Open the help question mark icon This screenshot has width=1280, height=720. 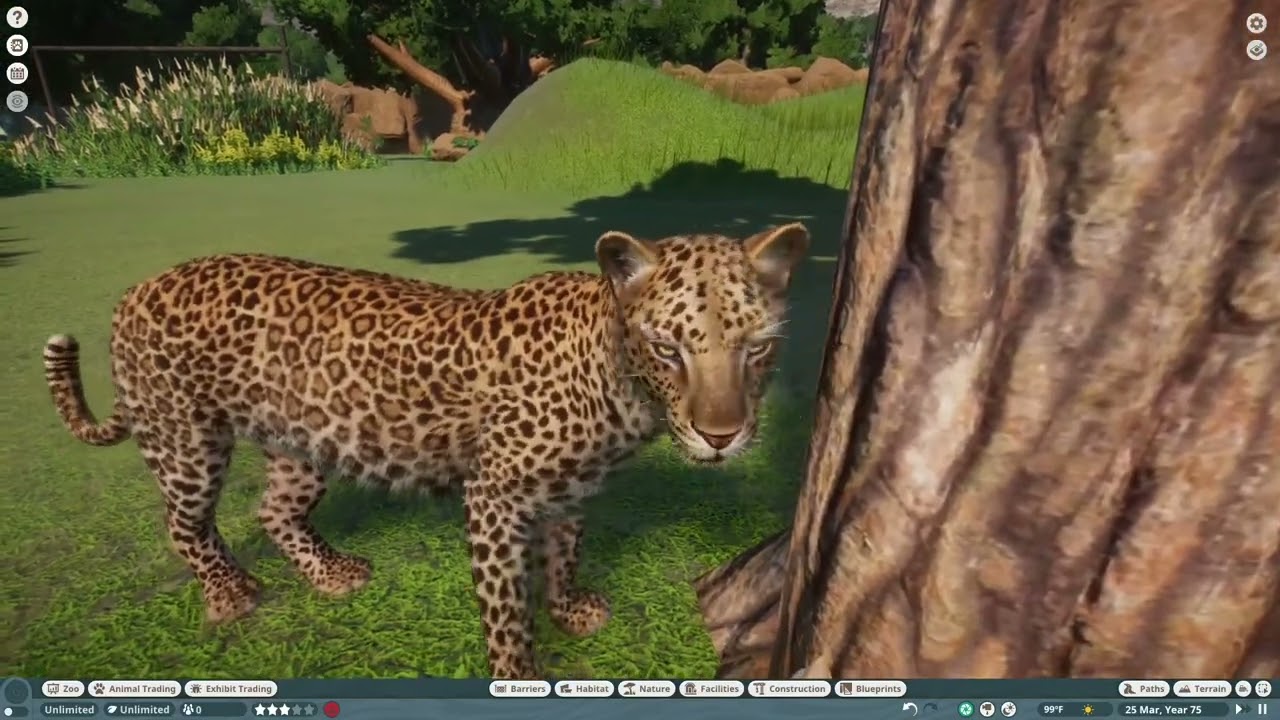pos(17,17)
